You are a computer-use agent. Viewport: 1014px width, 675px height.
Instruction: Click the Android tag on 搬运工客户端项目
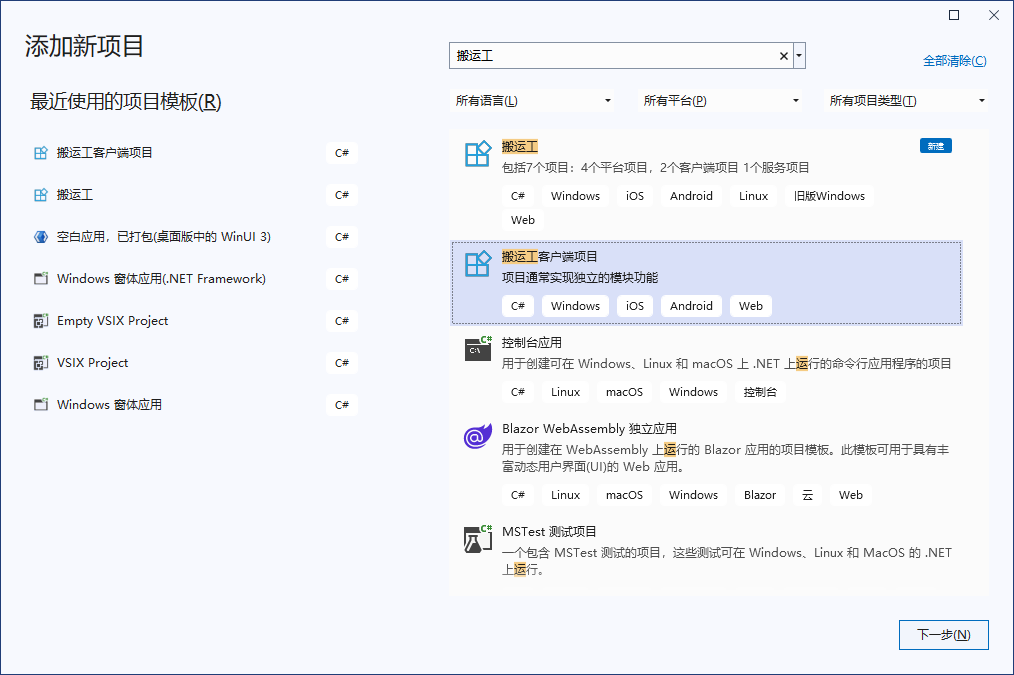[691, 306]
